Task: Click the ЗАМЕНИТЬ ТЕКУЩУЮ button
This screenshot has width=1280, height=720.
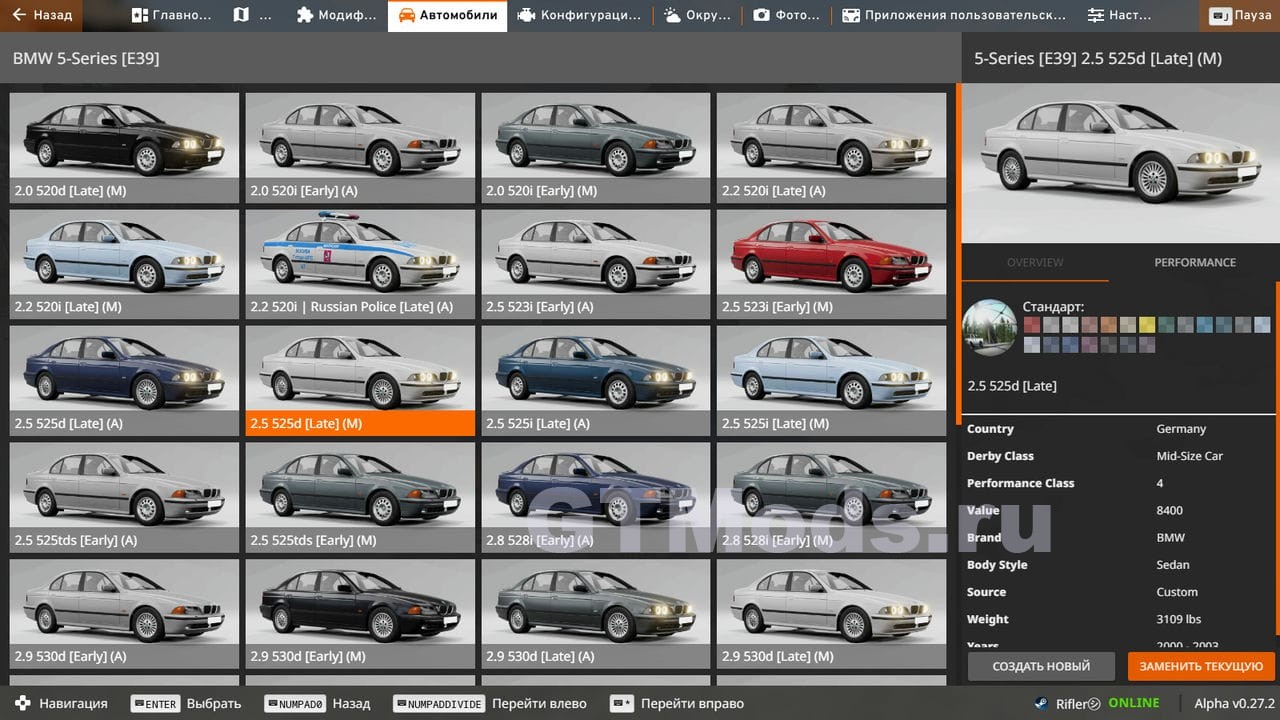Action: [1201, 666]
